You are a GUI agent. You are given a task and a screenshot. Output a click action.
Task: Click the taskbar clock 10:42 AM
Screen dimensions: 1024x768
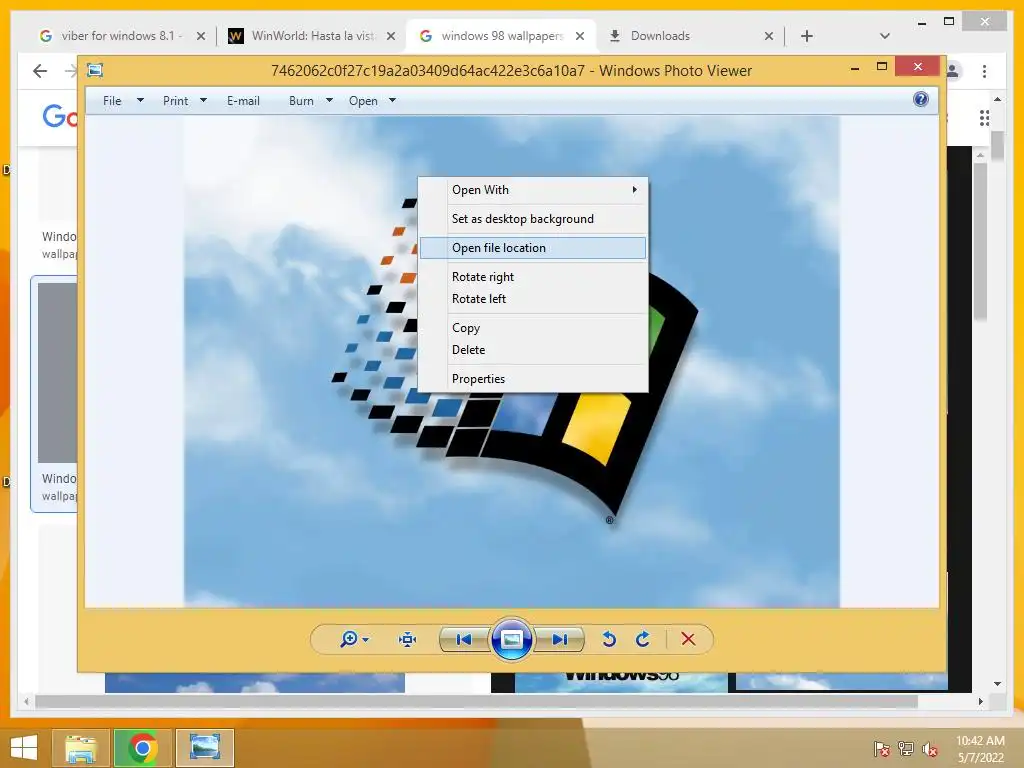[980, 741]
